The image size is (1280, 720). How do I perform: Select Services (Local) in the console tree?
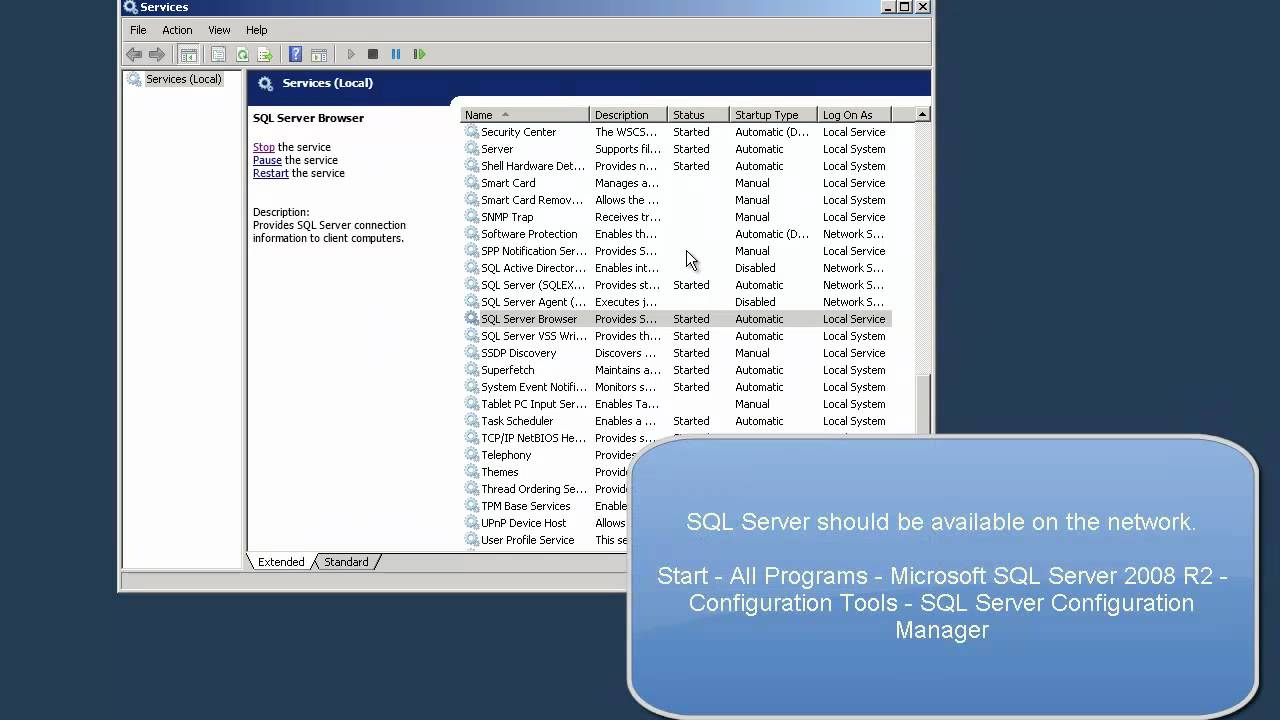point(183,79)
